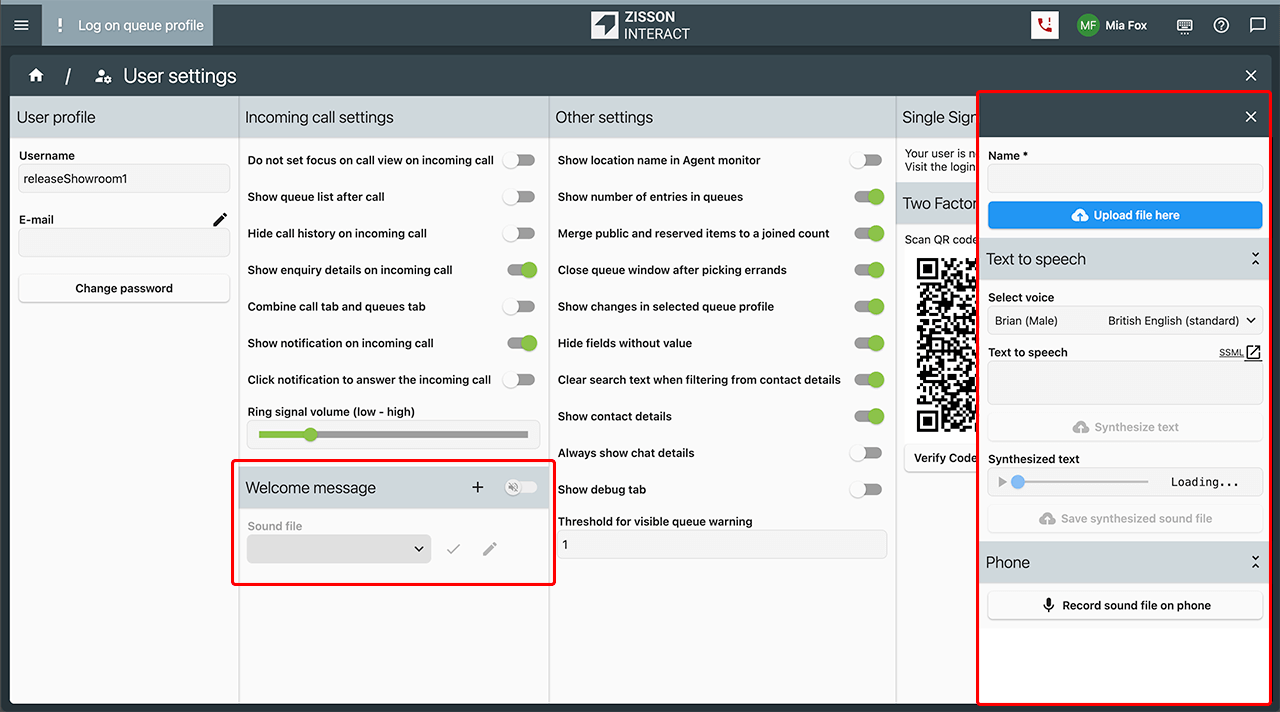This screenshot has width=1280, height=712.
Task: Collapse the Text to speech section
Action: point(1255,259)
